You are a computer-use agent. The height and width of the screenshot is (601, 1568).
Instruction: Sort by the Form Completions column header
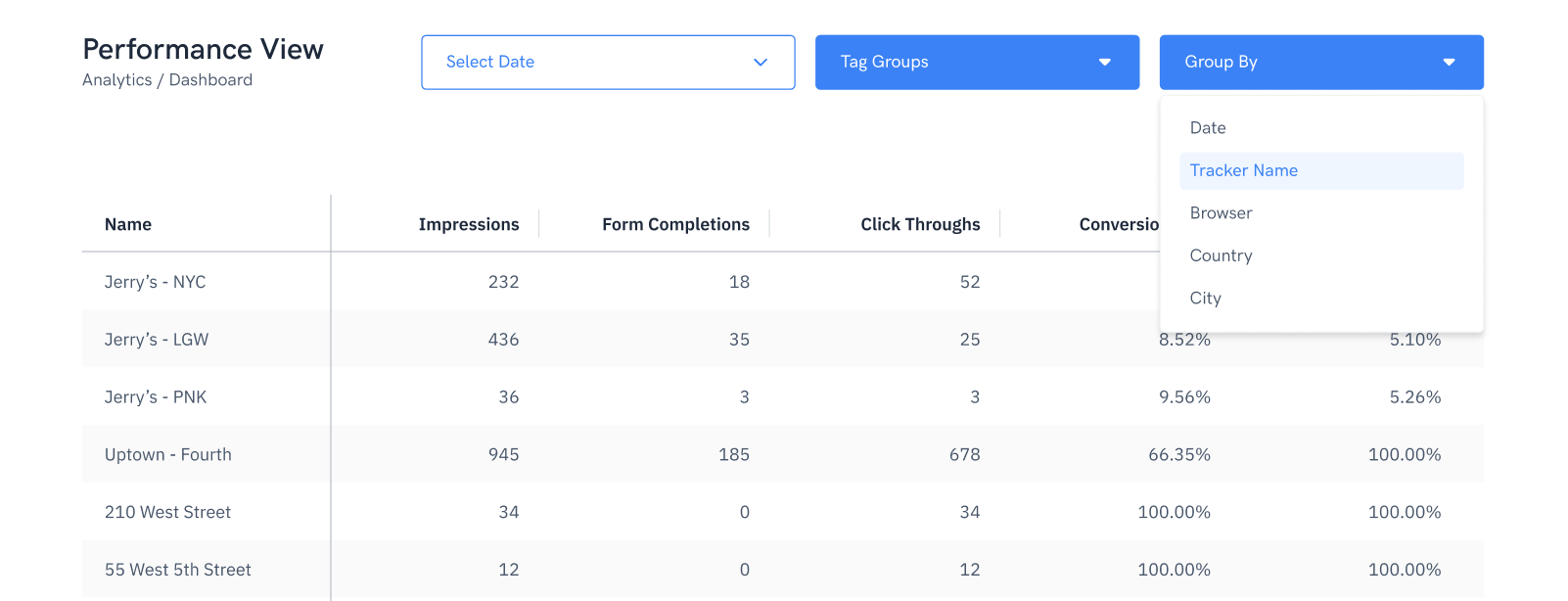click(675, 224)
